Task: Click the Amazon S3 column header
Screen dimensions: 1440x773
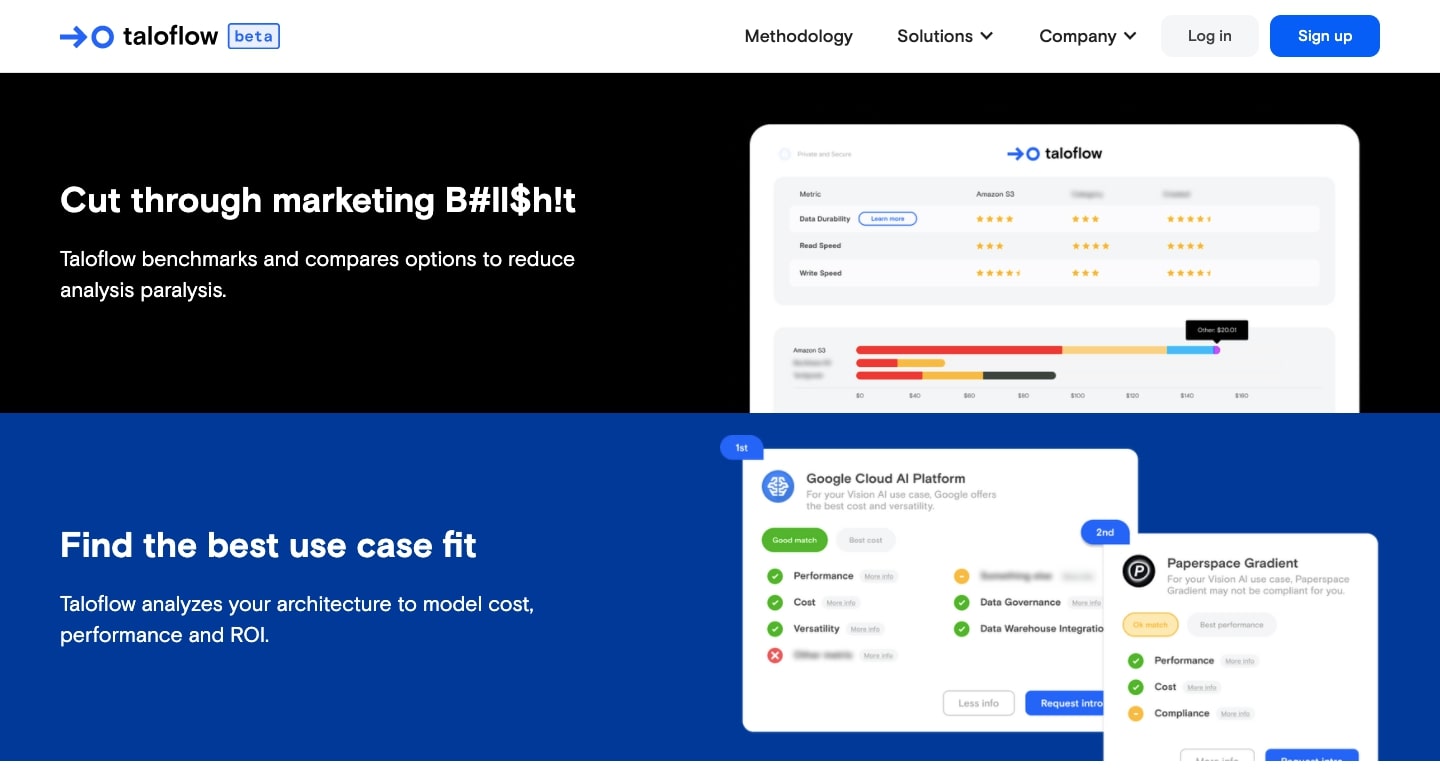Action: [x=994, y=194]
